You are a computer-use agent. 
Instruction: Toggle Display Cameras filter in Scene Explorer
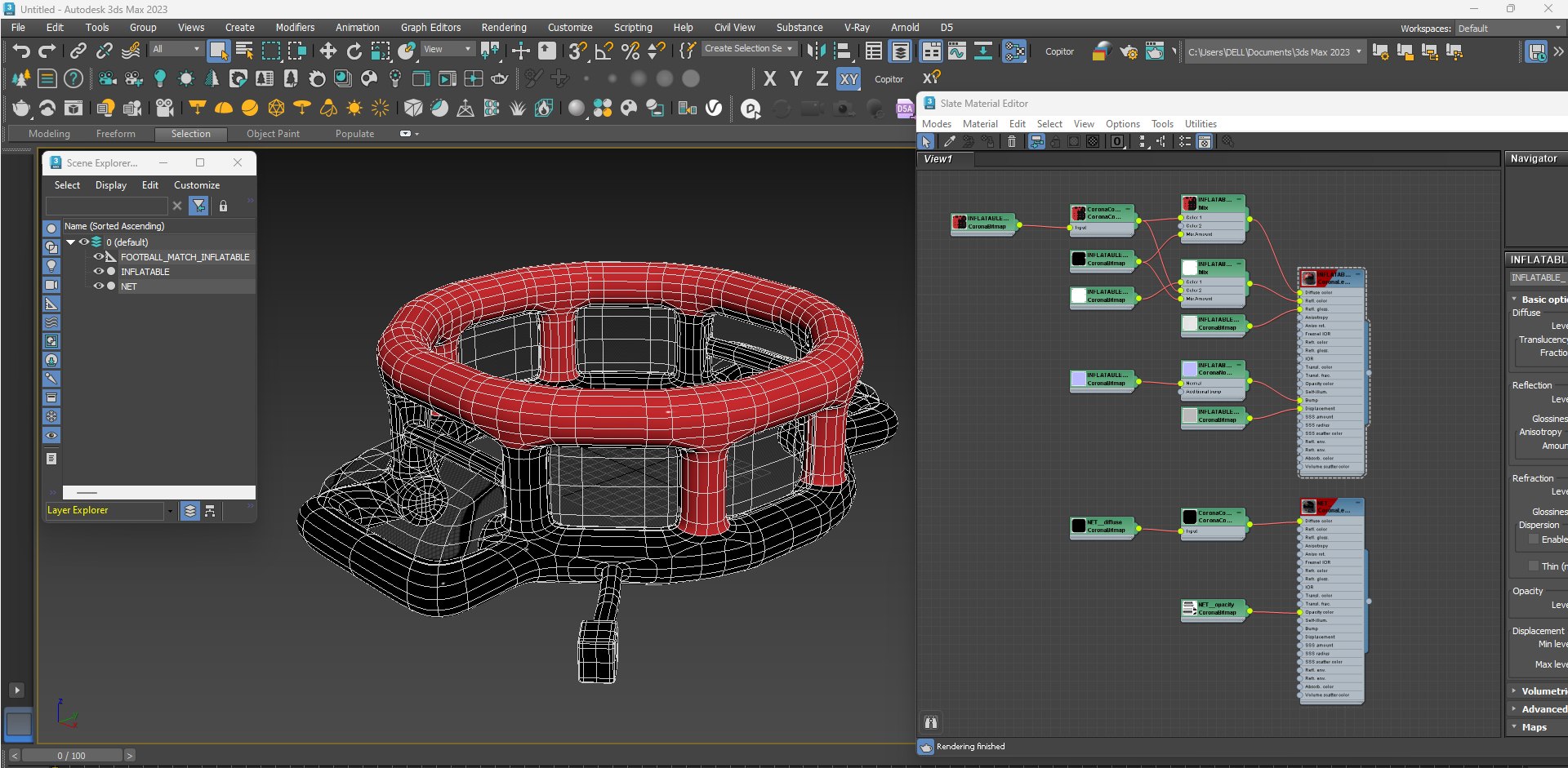point(51,285)
